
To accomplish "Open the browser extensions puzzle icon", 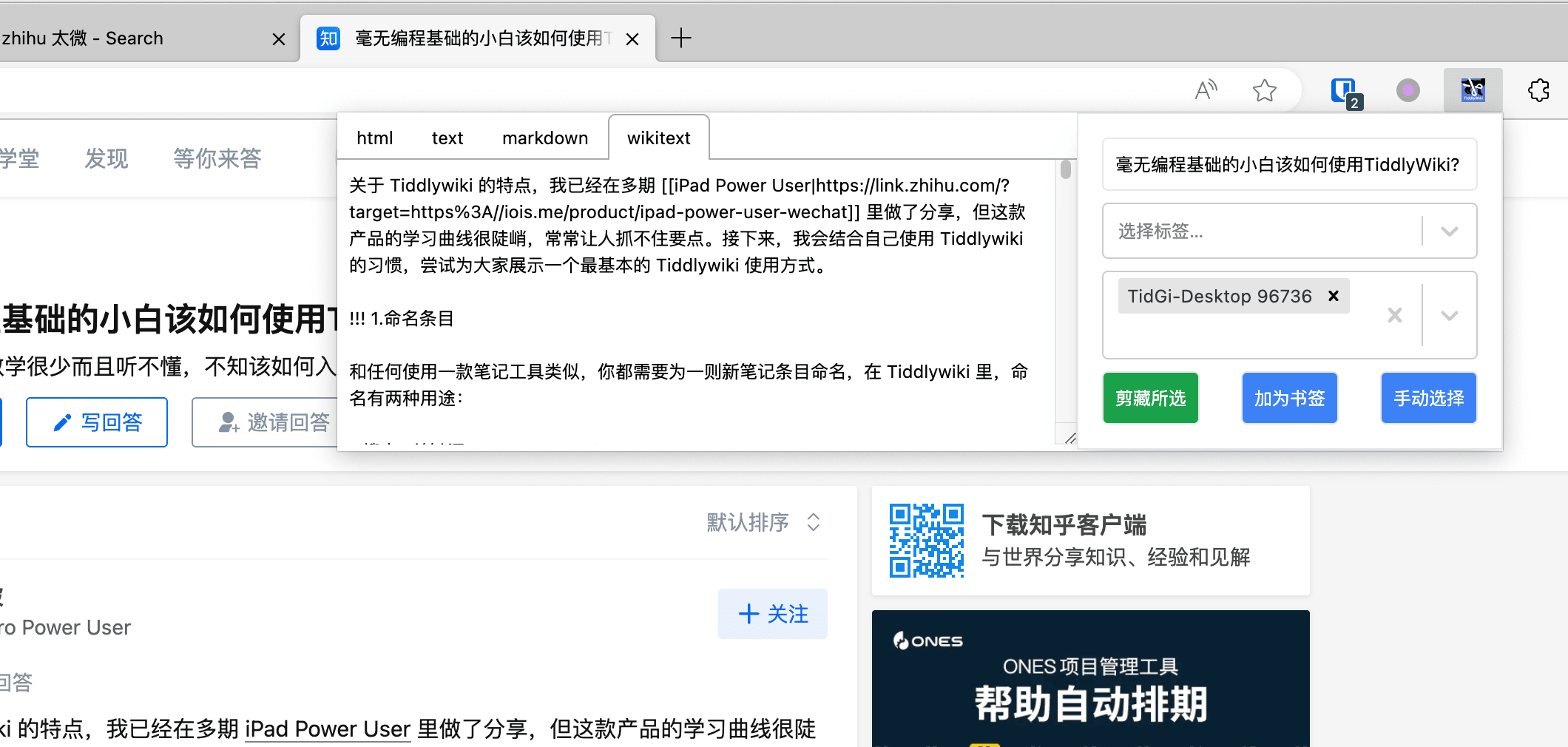I will (1538, 90).
